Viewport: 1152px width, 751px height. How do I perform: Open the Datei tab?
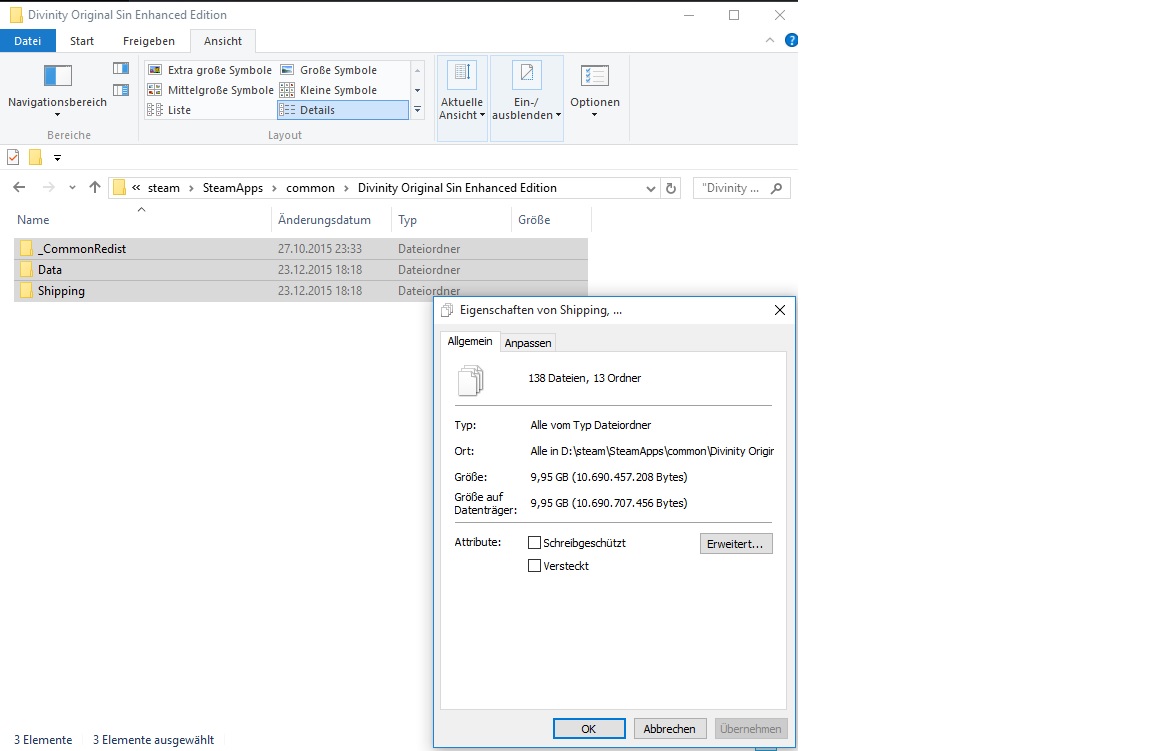(27, 41)
